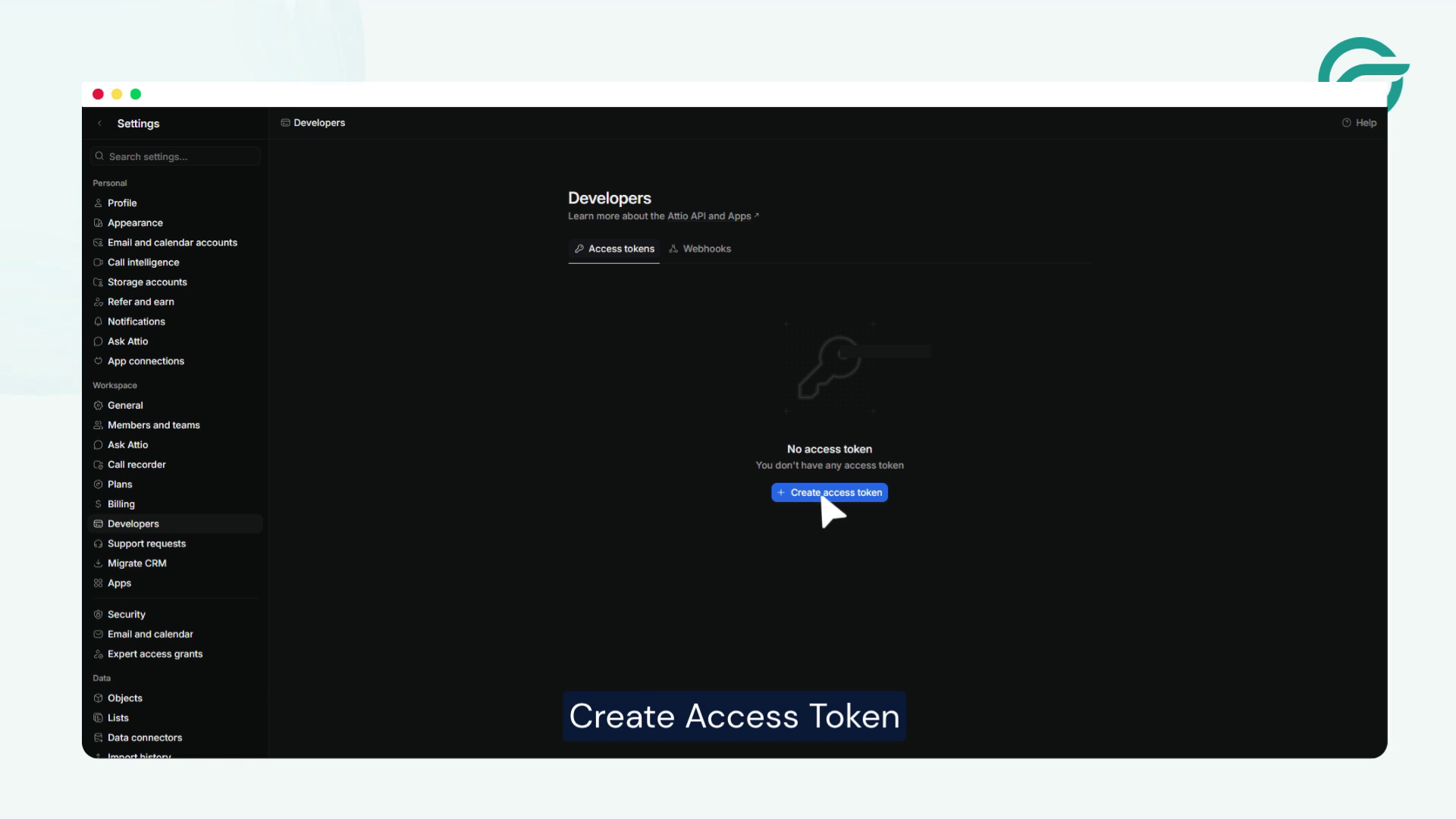Click the Help button in header
Viewport: 1456px width, 819px height.
(1359, 123)
